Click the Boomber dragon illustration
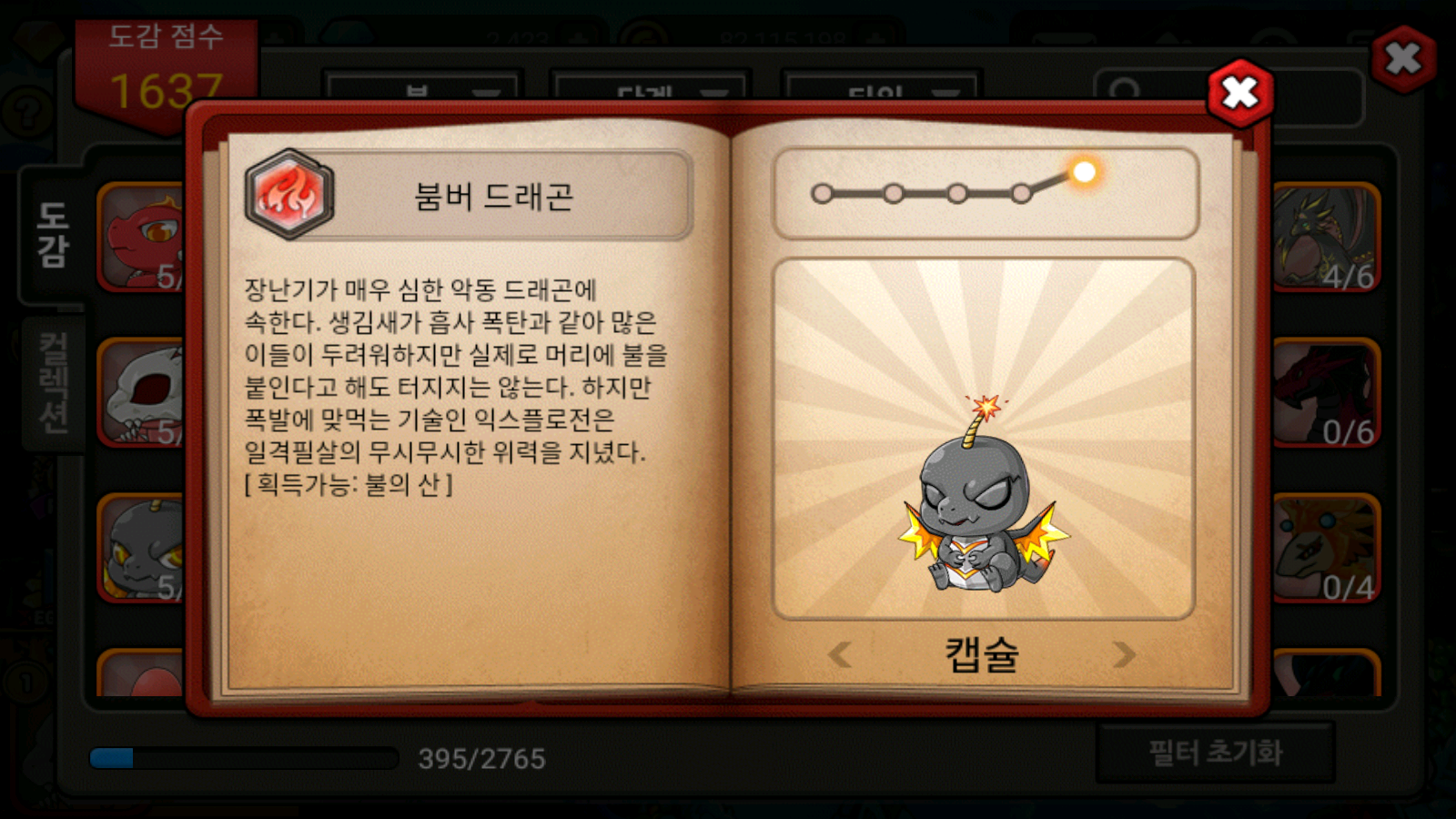 [983, 495]
